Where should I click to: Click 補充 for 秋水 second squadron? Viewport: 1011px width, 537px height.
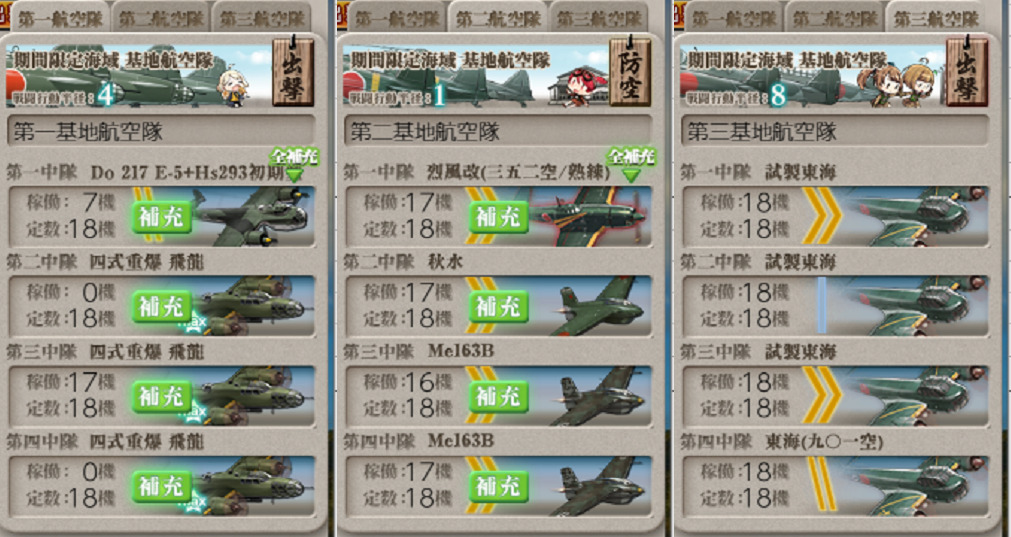[499, 306]
